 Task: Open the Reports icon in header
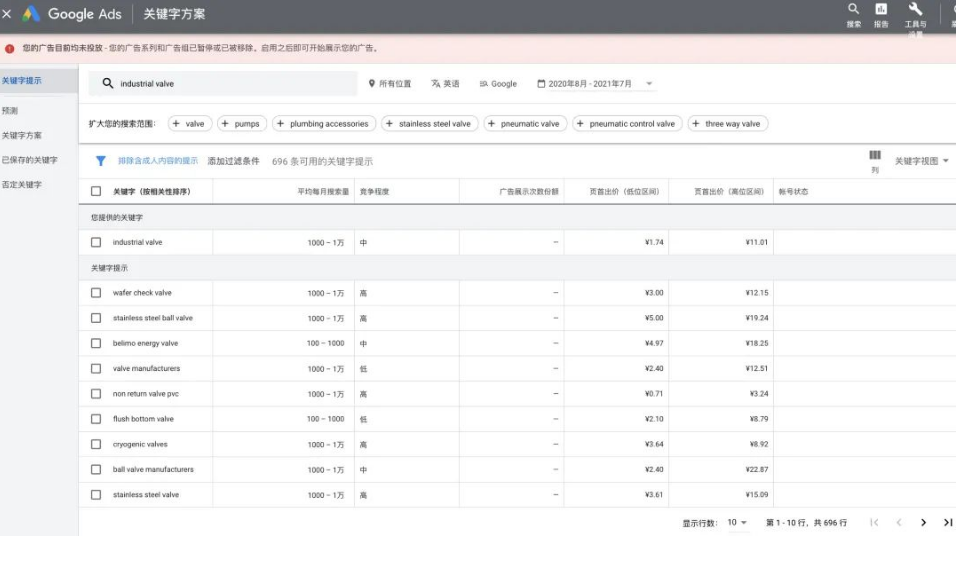(x=881, y=10)
